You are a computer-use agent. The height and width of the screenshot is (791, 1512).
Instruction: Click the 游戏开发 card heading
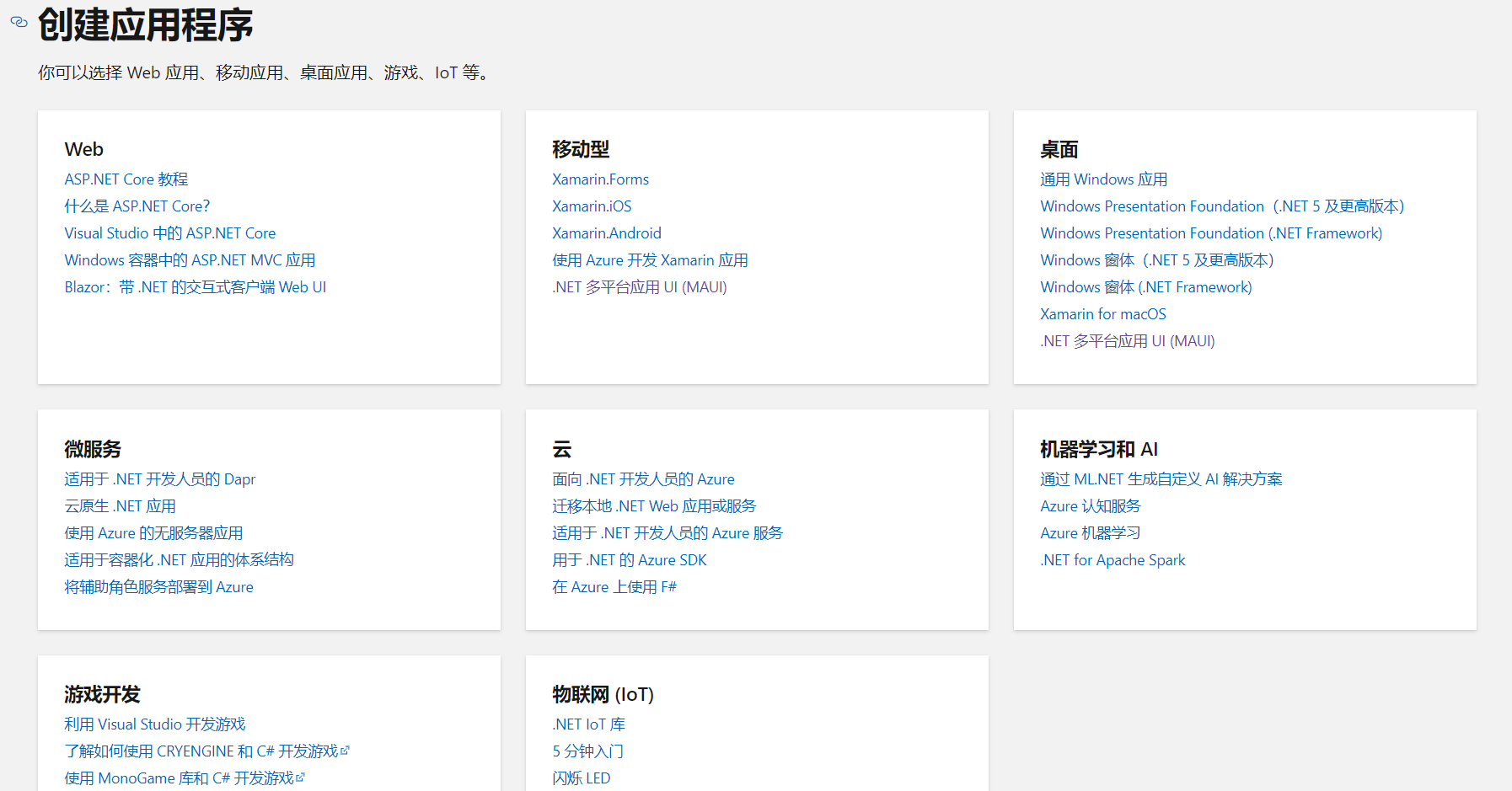[x=103, y=694]
